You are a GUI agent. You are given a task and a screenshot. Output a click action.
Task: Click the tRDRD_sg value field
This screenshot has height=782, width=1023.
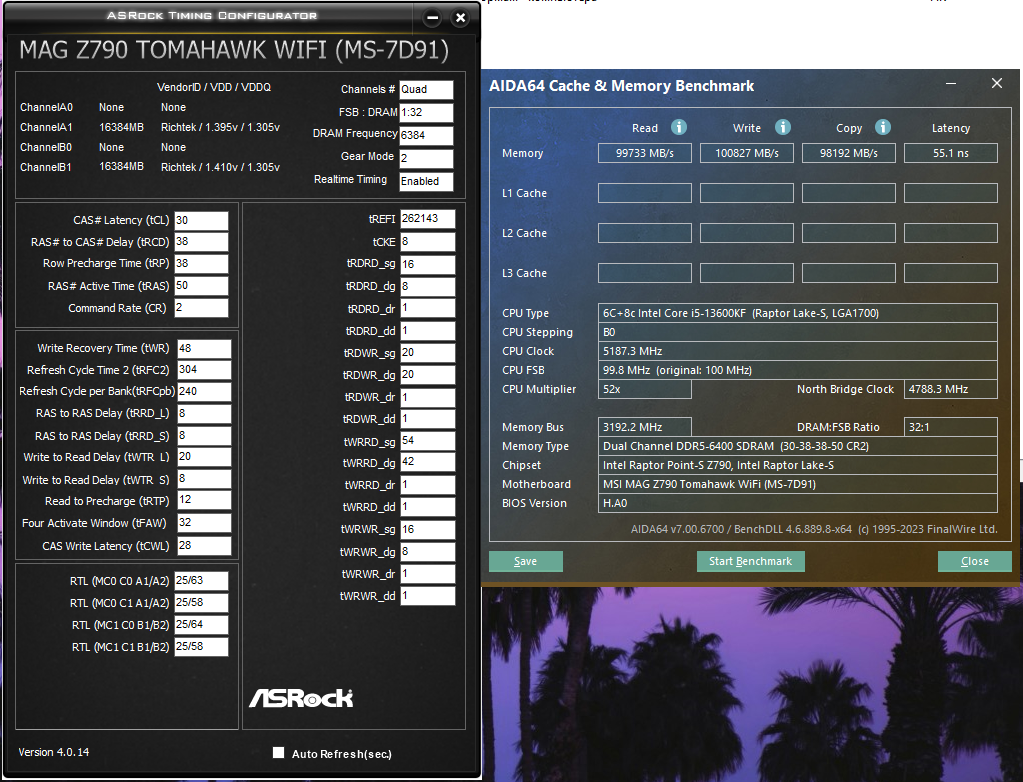(x=427, y=264)
